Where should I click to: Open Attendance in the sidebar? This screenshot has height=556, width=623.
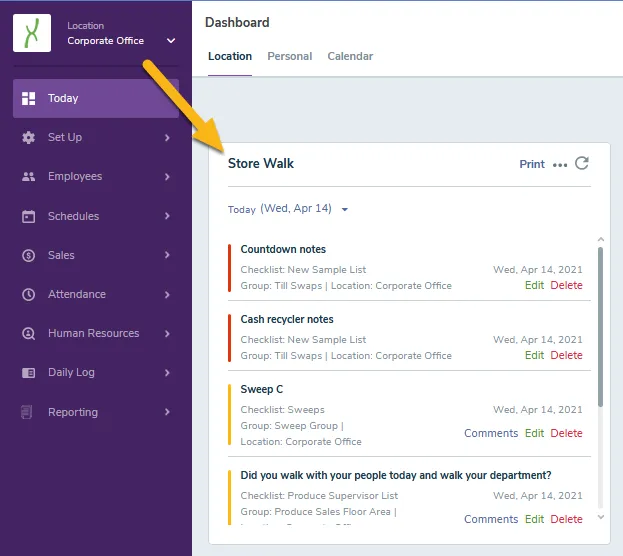(96, 294)
